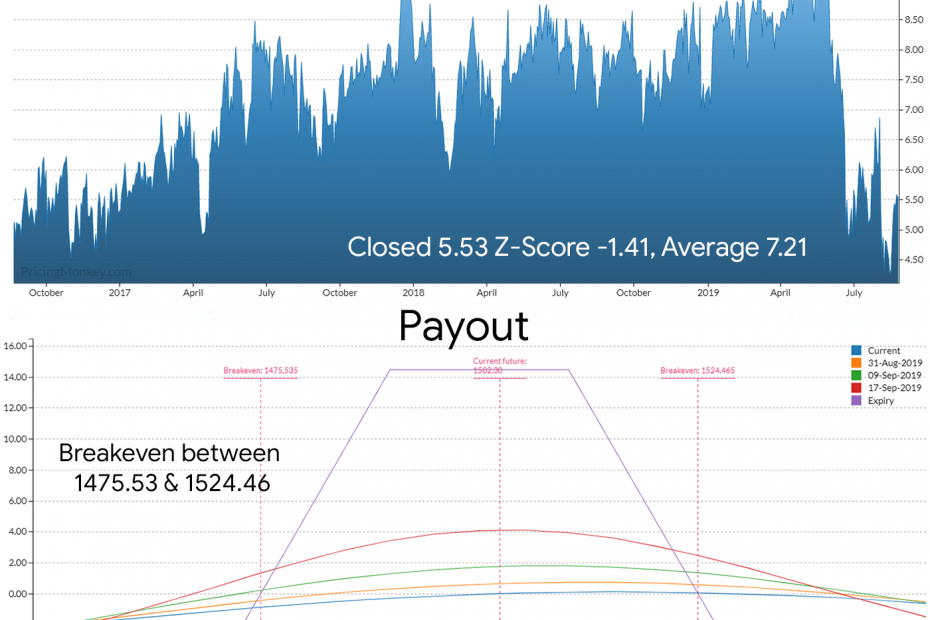Click the Current future: 1502.30 marker label
Screen dimensions: 930x620
coord(499,365)
